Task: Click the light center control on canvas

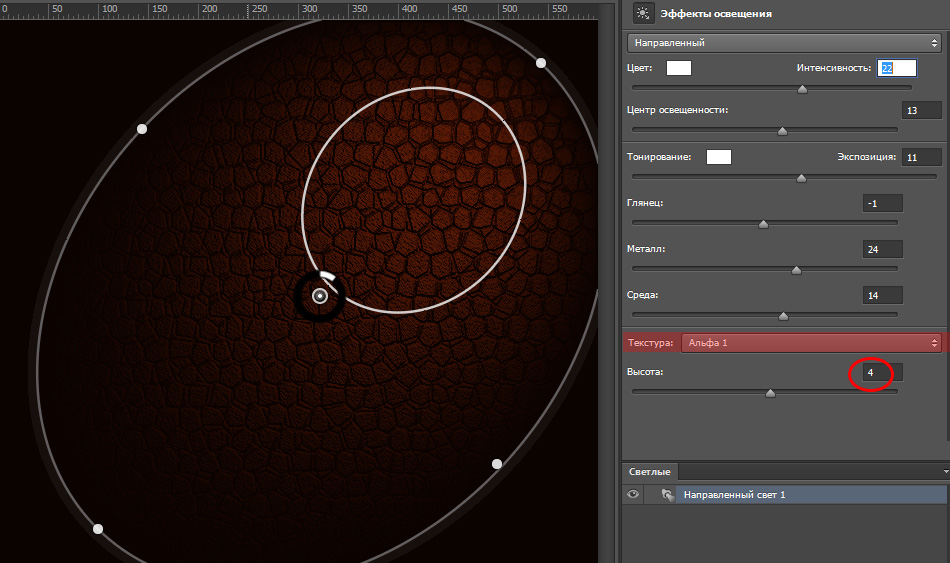Action: click(320, 296)
